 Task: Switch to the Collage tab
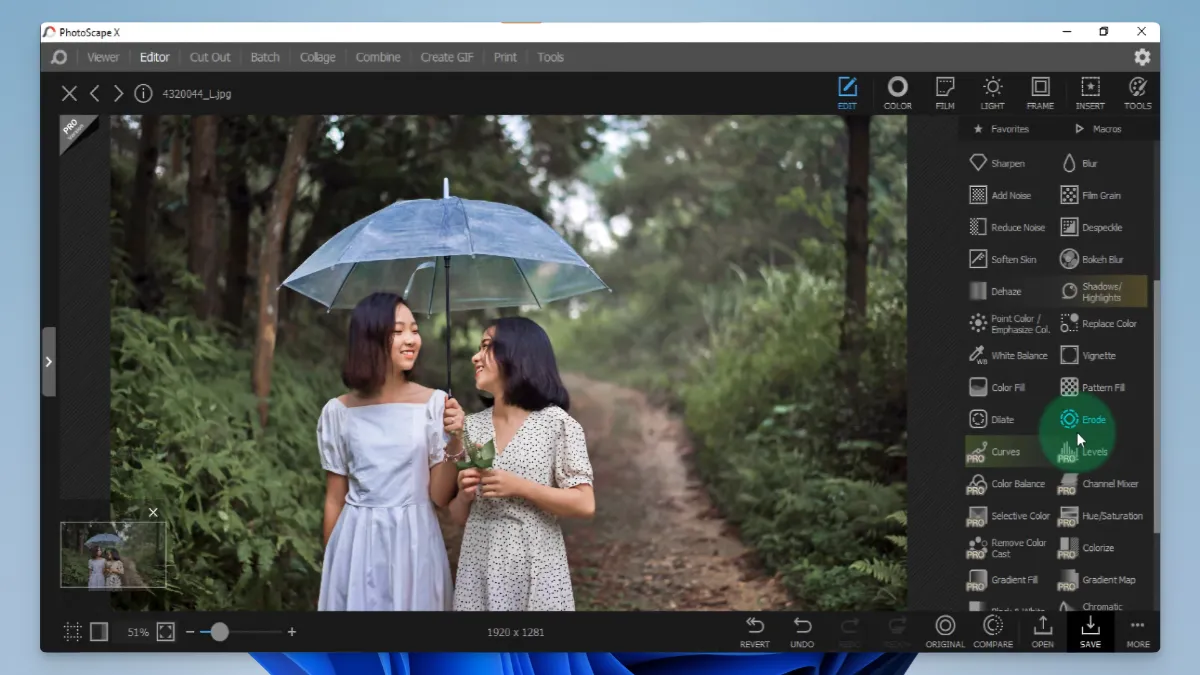[x=317, y=57]
